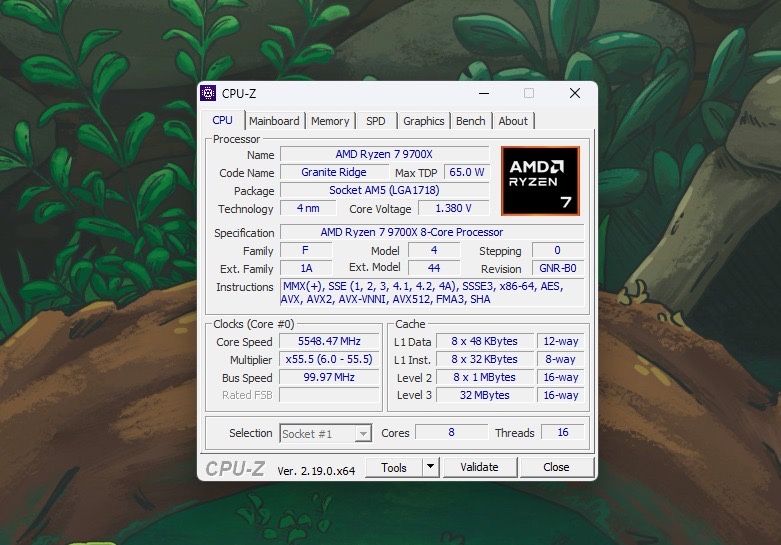Click the Specification field 8-Core Processor
Screen dimensions: 781x545
[x=432, y=232]
